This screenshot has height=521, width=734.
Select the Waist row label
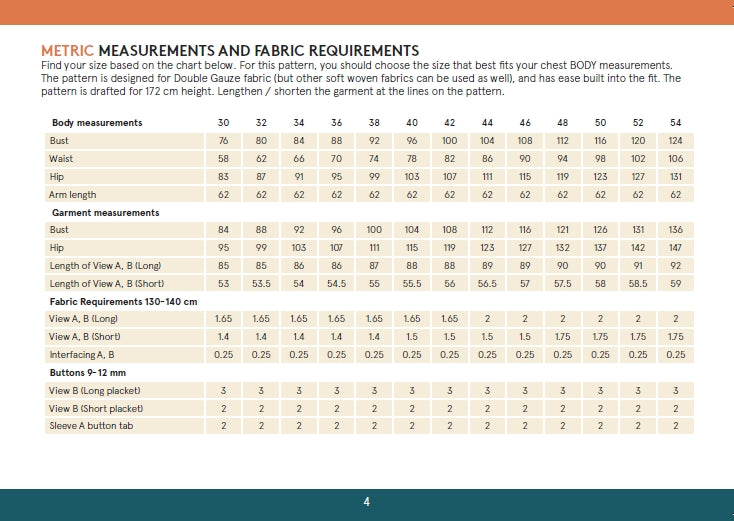(x=62, y=159)
